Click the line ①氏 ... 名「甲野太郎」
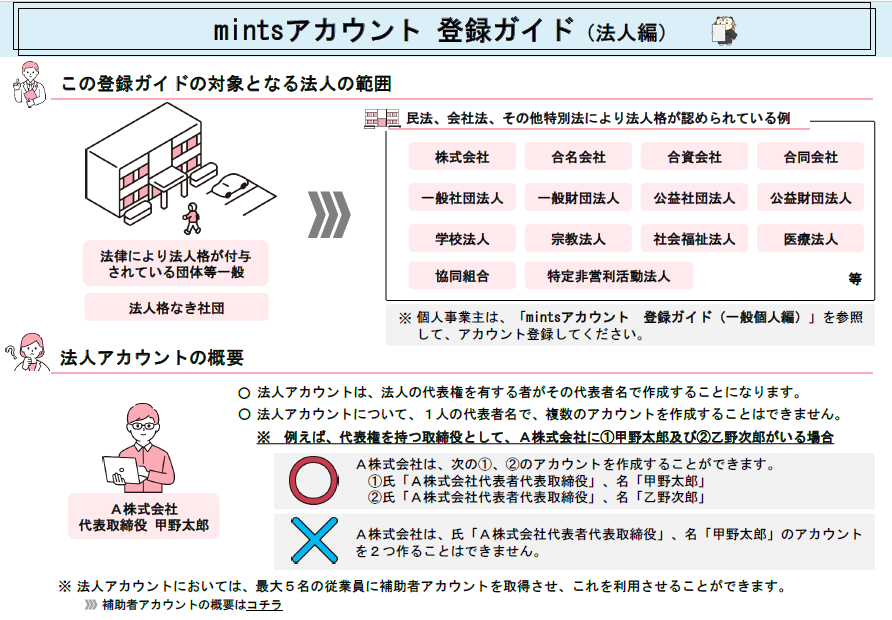The height and width of the screenshot is (620, 892). point(537,481)
